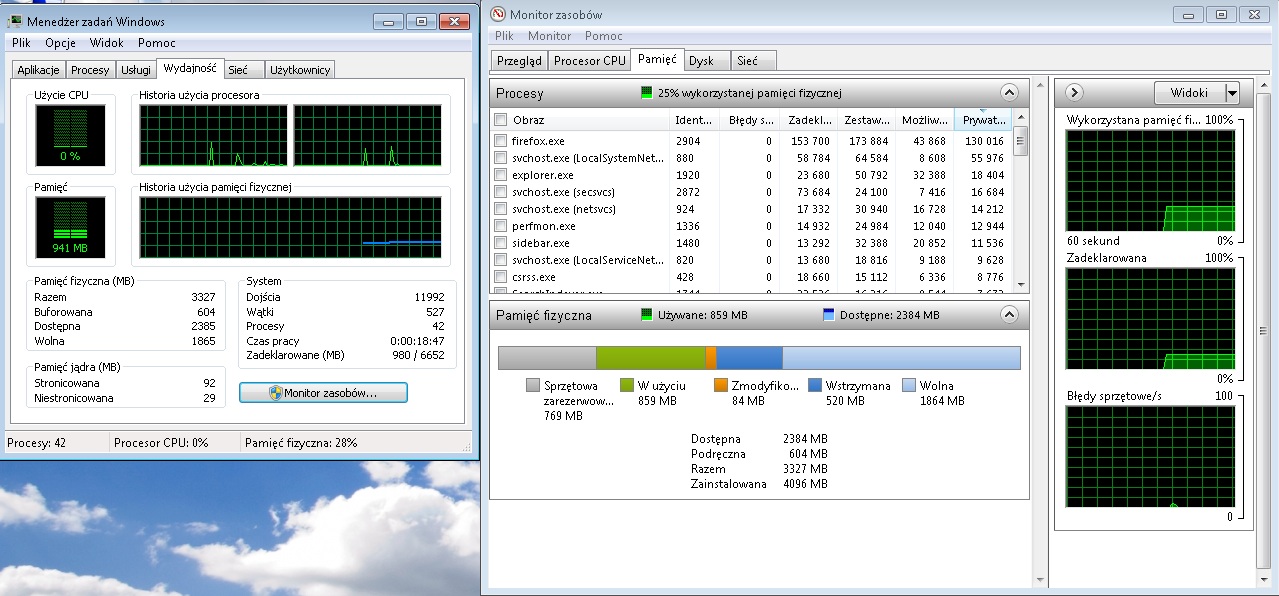1279x596 pixels.
Task: Click the Widoki button
Action: tap(1189, 93)
